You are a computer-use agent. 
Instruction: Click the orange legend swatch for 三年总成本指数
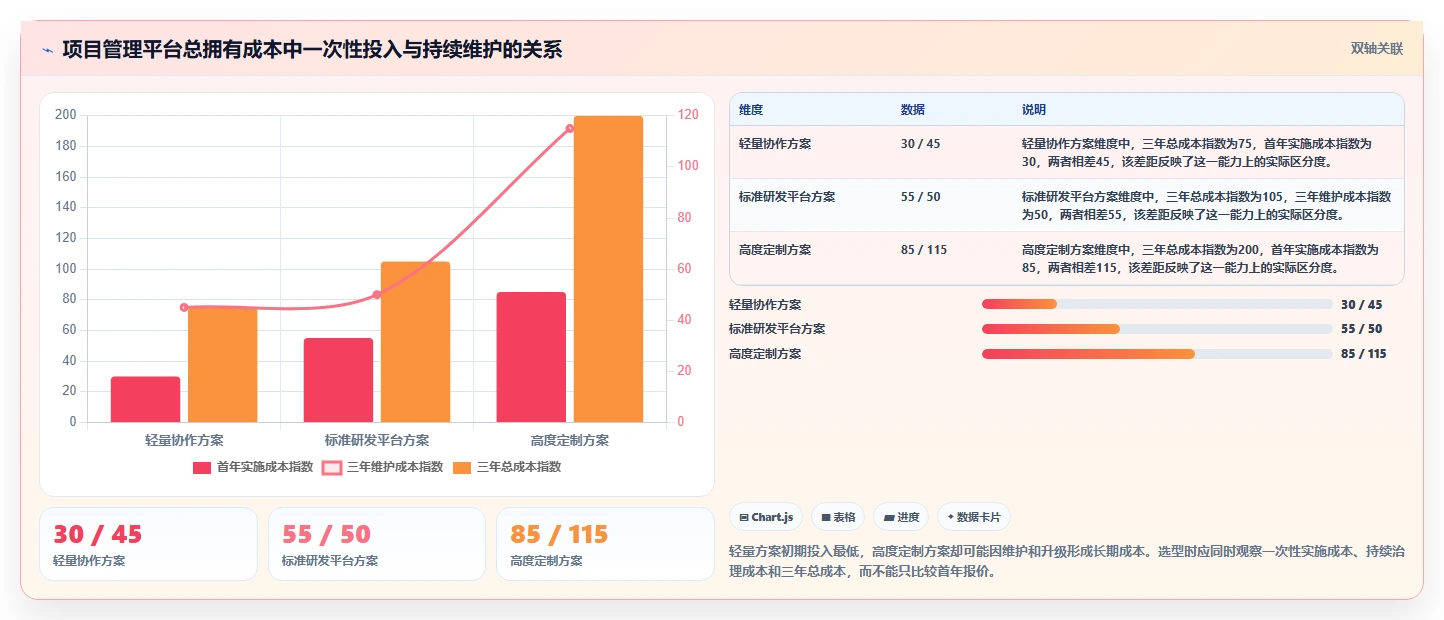pyautogui.click(x=462, y=467)
